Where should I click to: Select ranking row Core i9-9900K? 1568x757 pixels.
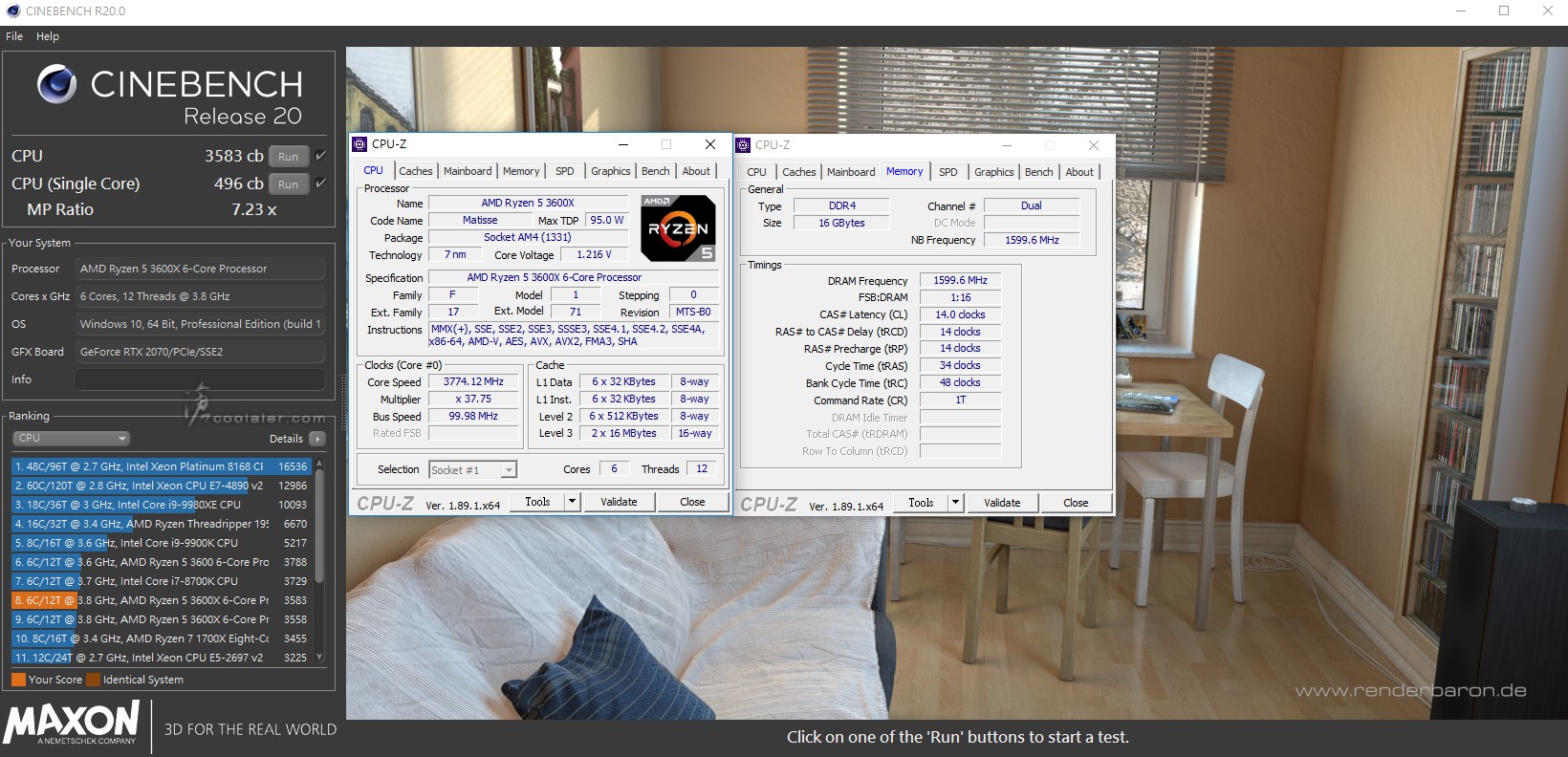(x=161, y=543)
